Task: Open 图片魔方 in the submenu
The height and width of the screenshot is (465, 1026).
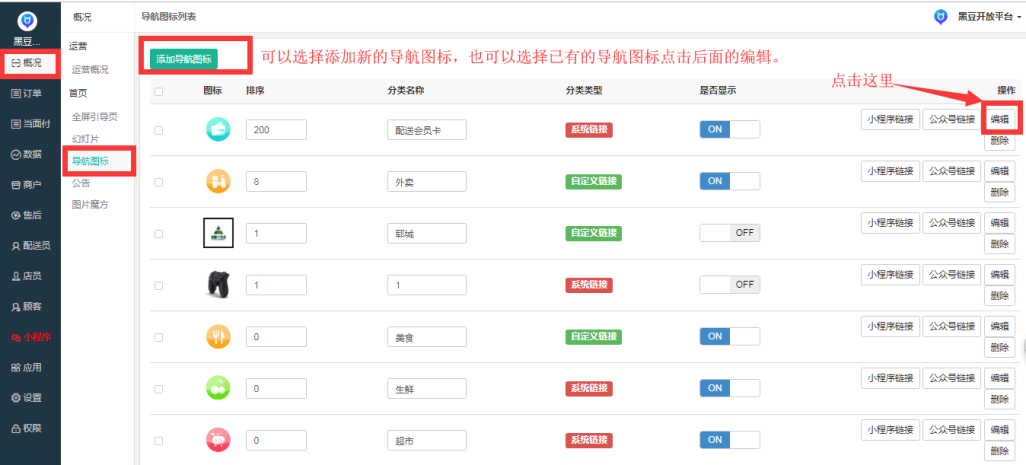Action: coord(90,205)
